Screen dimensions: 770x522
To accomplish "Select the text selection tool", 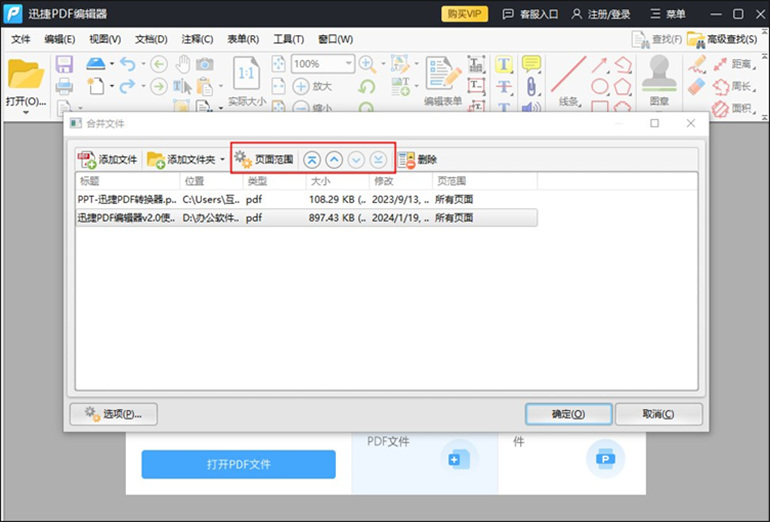I will pos(182,87).
